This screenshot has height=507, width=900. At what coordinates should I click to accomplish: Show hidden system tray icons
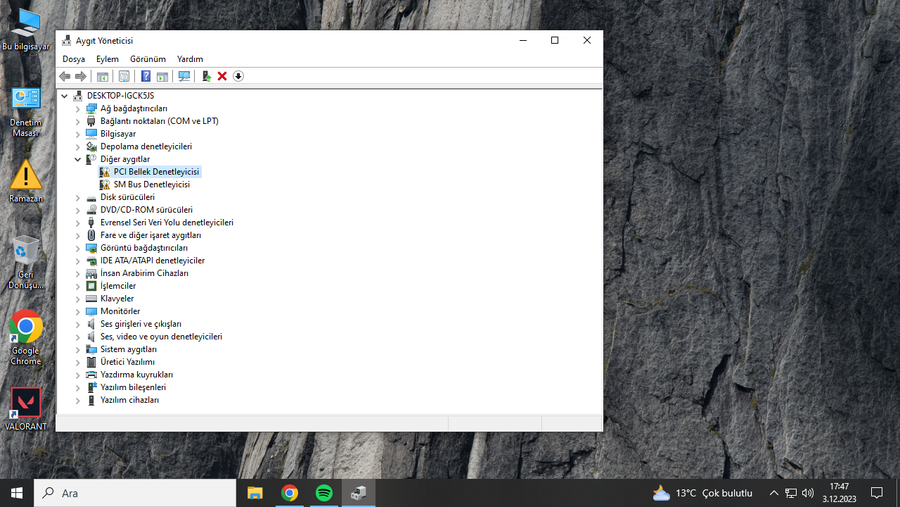774,493
